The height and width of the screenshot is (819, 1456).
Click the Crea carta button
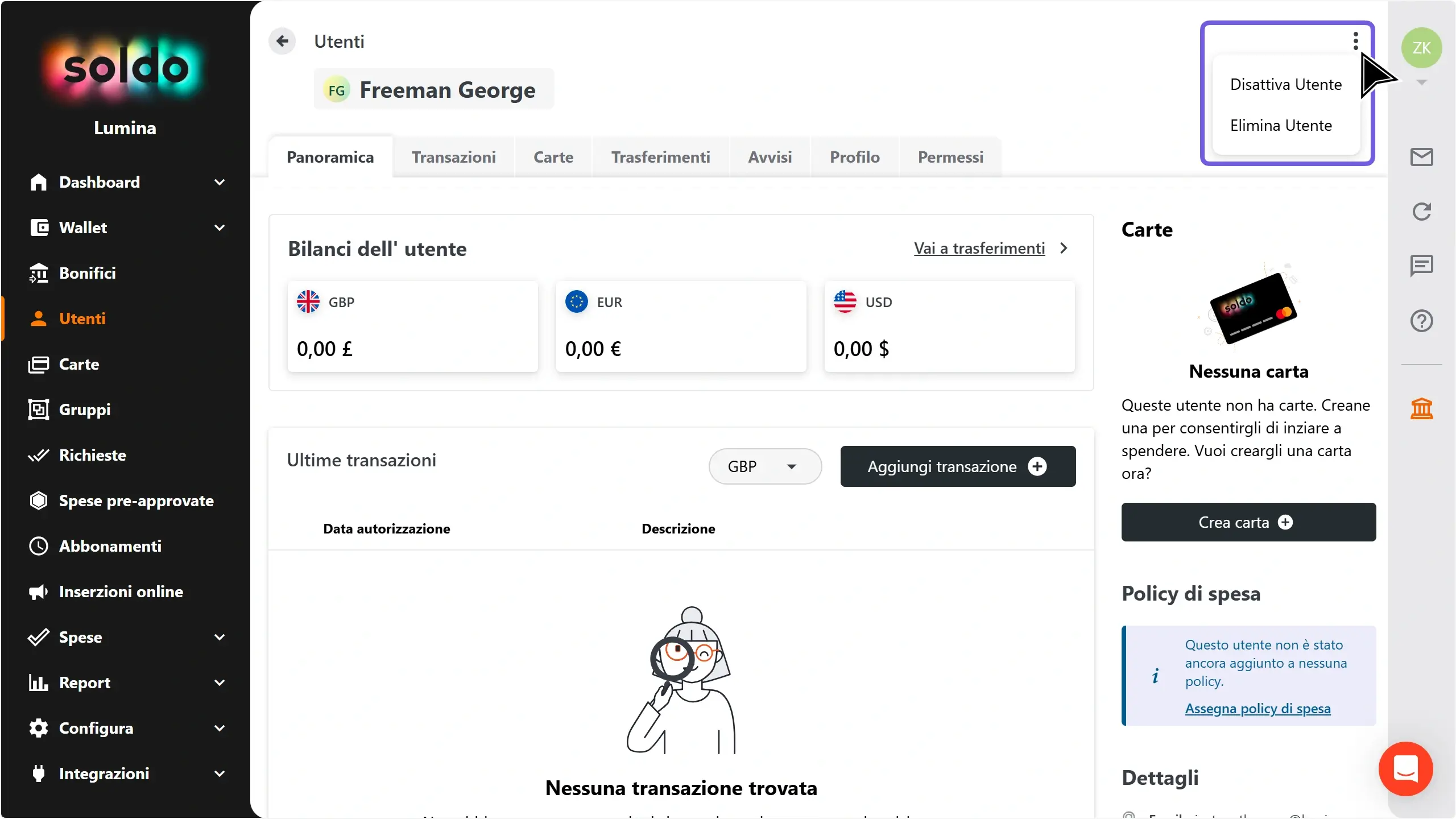coord(1248,522)
